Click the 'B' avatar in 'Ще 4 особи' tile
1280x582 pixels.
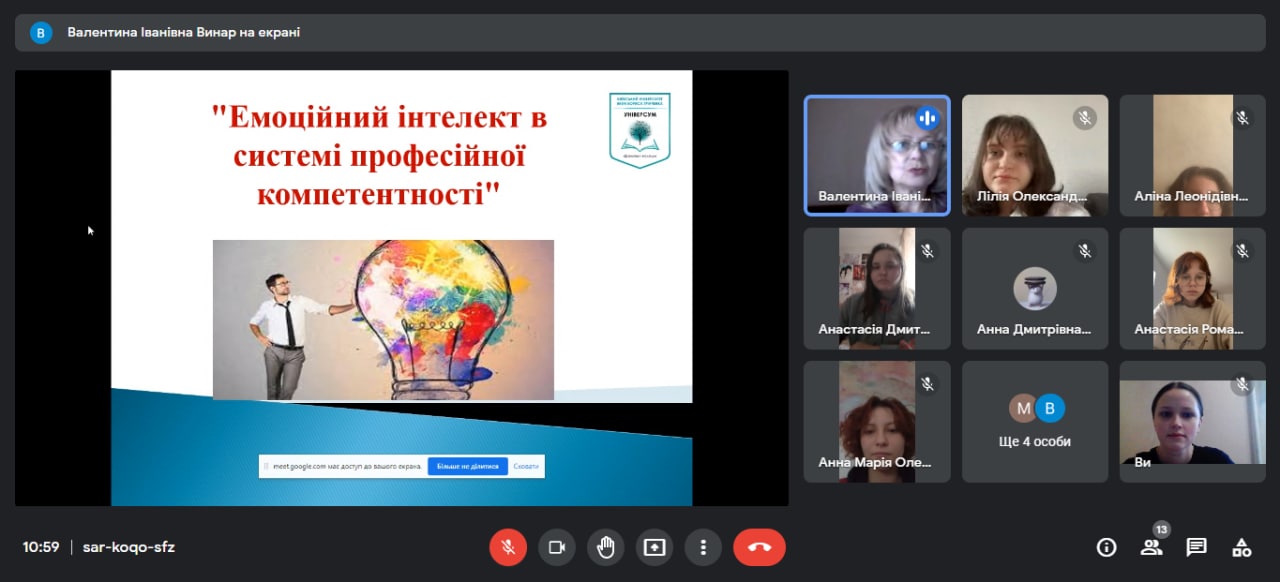1049,408
